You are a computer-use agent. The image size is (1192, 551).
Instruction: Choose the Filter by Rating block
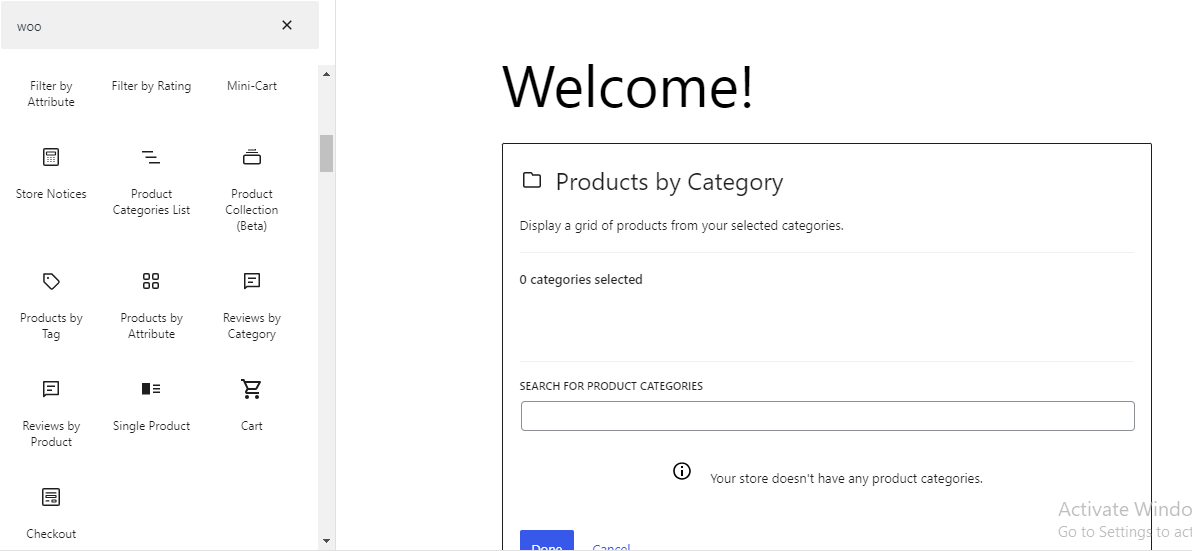tap(151, 86)
